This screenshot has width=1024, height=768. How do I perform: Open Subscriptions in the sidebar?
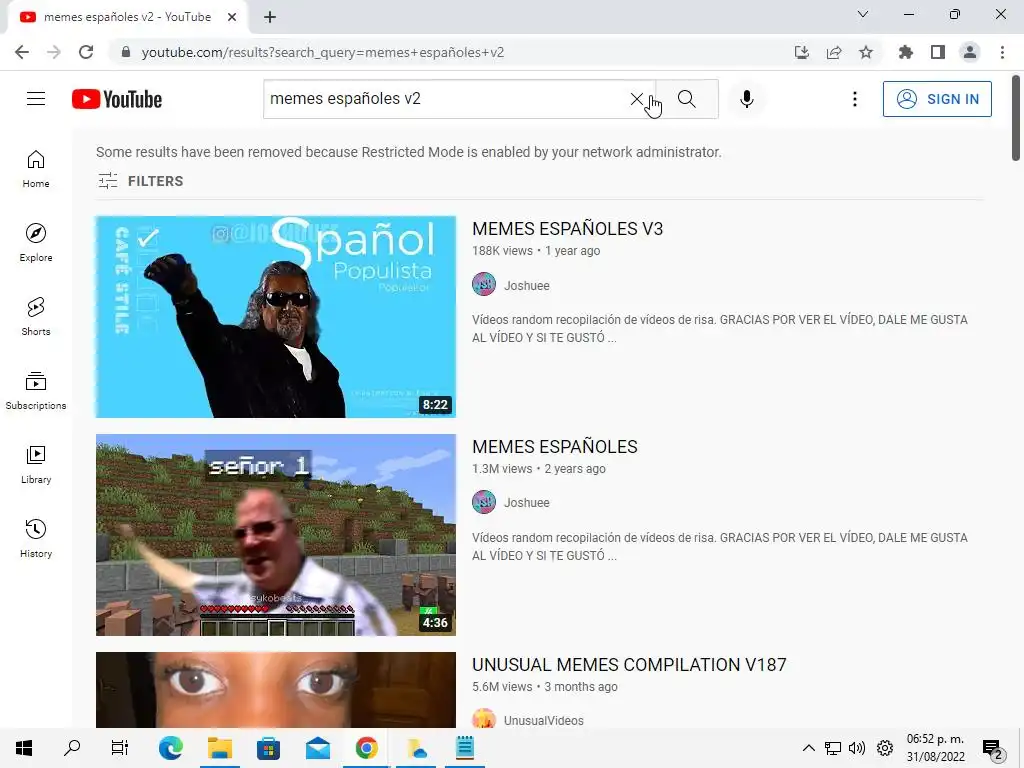click(x=36, y=391)
